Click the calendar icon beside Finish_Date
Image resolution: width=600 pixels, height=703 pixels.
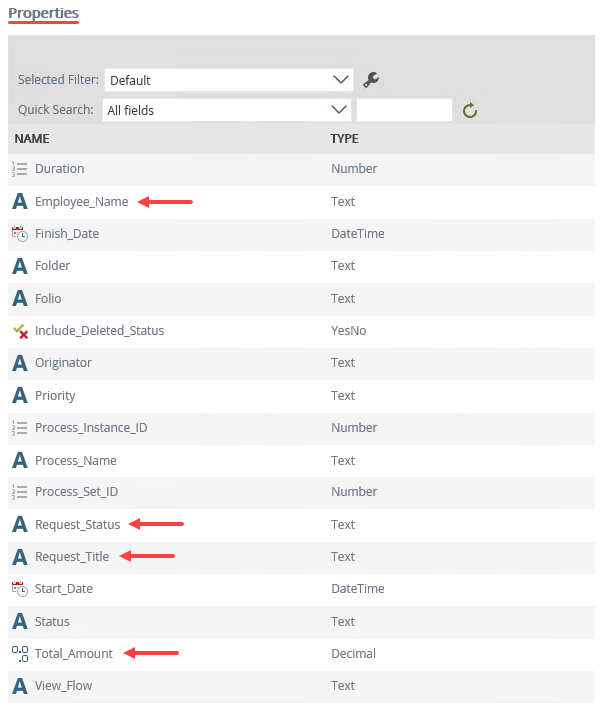coord(20,233)
